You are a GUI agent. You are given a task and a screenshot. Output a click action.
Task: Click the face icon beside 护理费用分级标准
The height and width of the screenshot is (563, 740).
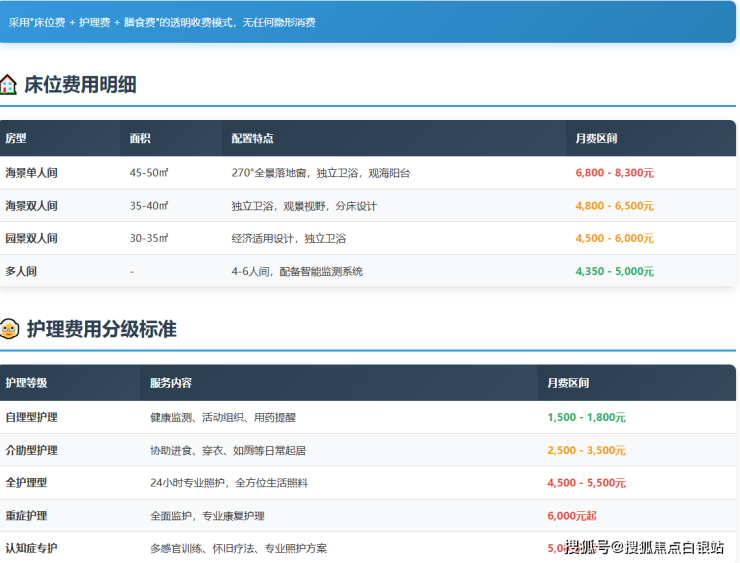(x=9, y=329)
